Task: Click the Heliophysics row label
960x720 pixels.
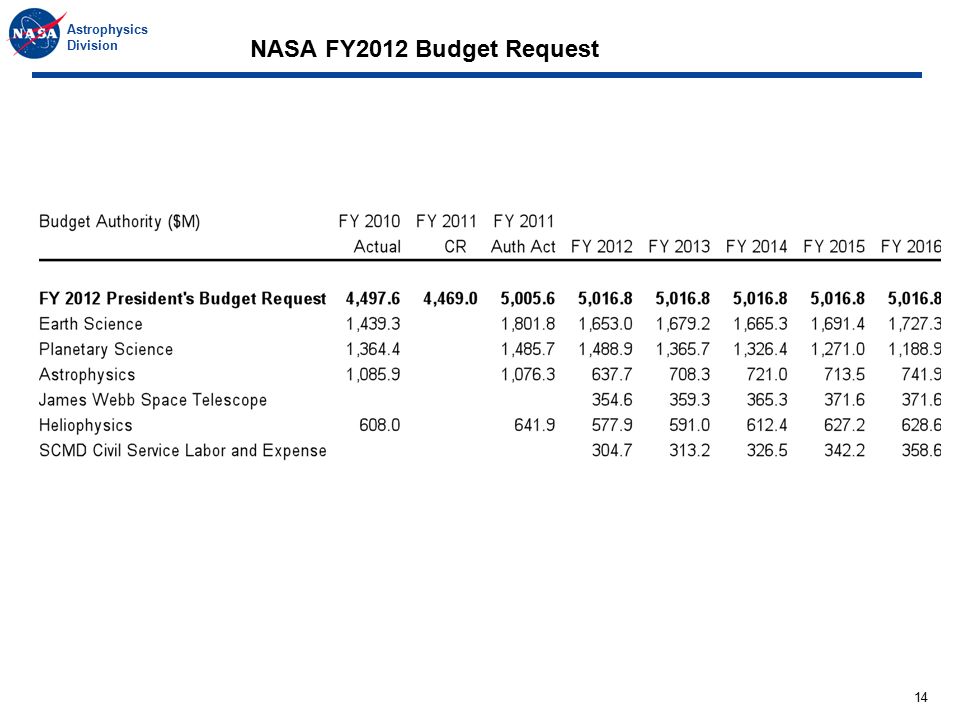Action: pos(86,425)
